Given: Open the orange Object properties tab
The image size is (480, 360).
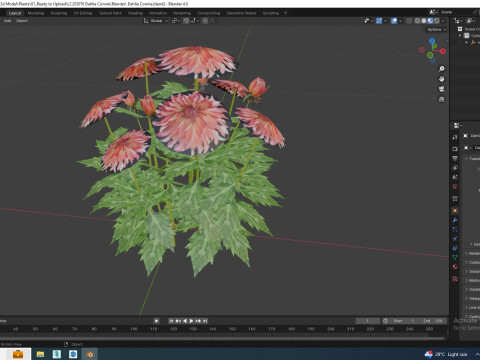Looking at the screenshot, I should [455, 211].
